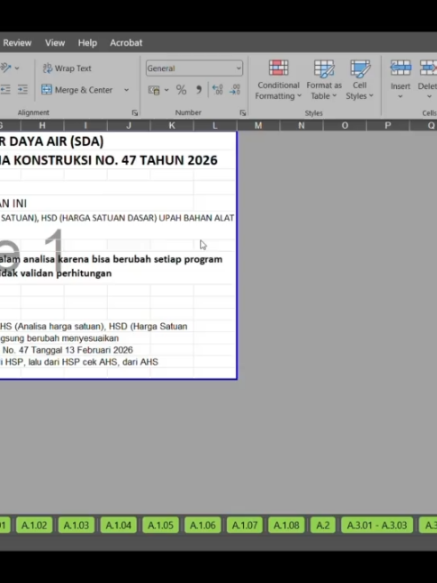The width and height of the screenshot is (437, 583).
Task: Switch to sheet tab A.3.01 - A.3.03
Action: (x=377, y=525)
